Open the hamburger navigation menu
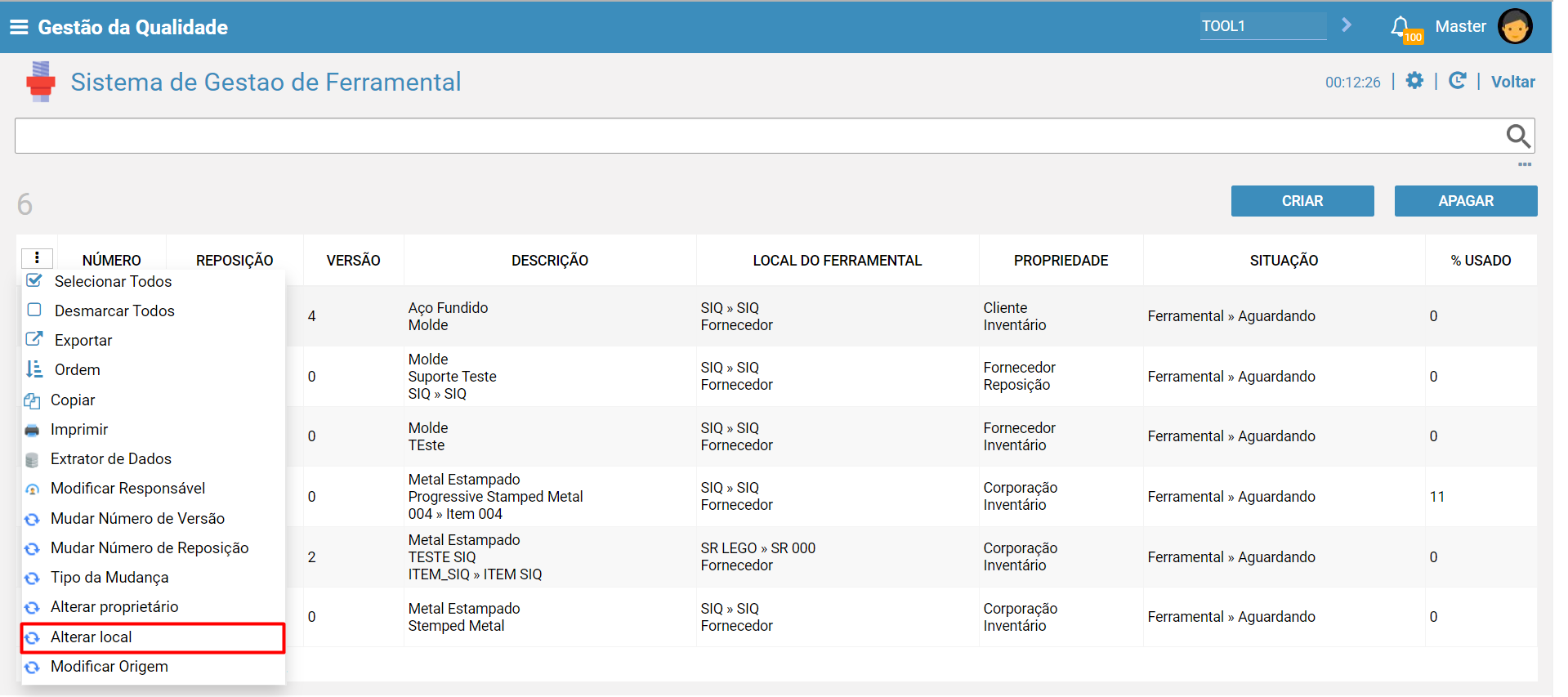The width and height of the screenshot is (1568, 697). point(19,27)
